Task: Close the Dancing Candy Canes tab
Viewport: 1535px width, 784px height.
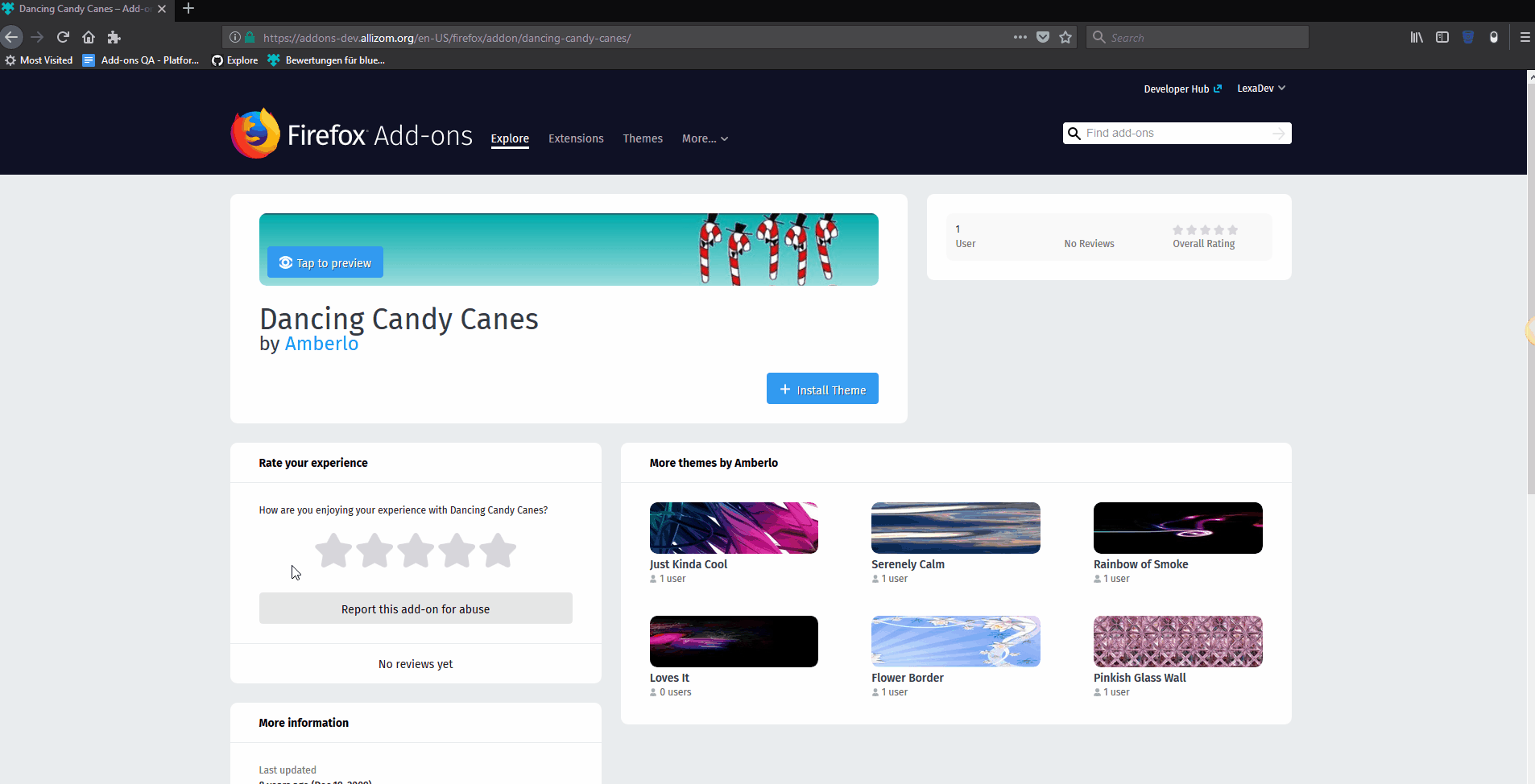Action: [162, 9]
